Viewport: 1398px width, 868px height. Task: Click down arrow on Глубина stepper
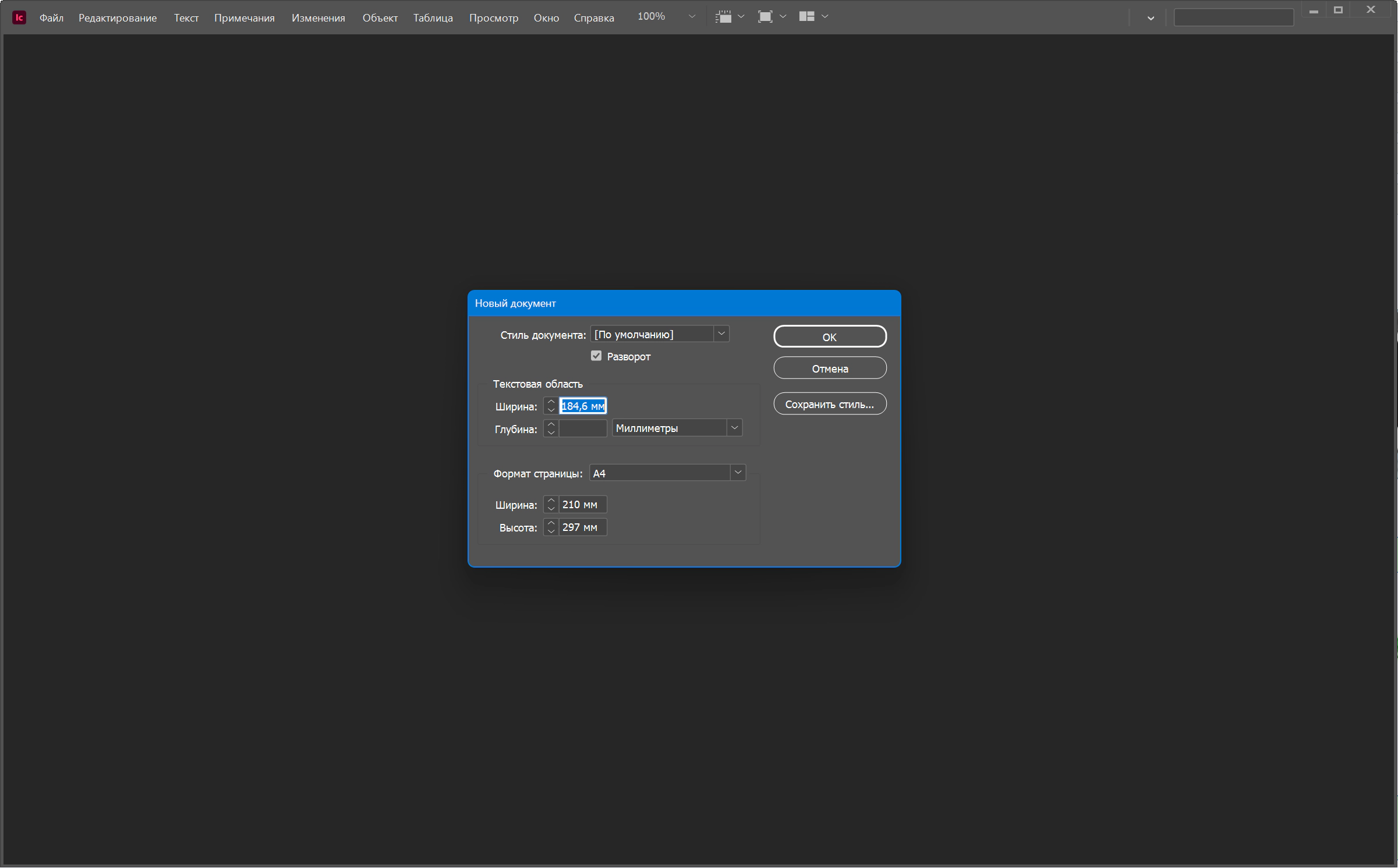(551, 433)
